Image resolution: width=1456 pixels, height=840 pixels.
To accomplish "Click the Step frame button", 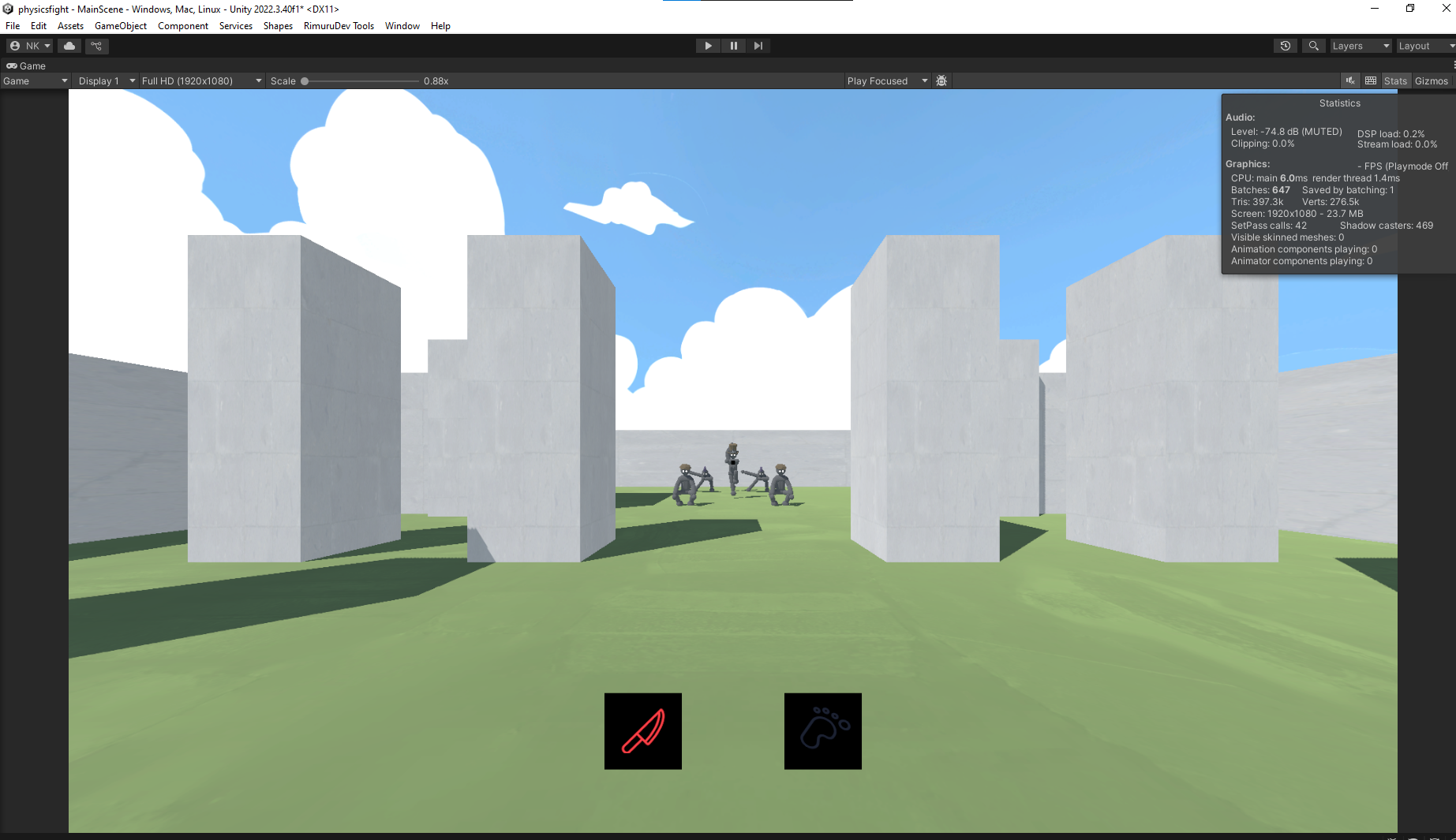I will point(758,46).
